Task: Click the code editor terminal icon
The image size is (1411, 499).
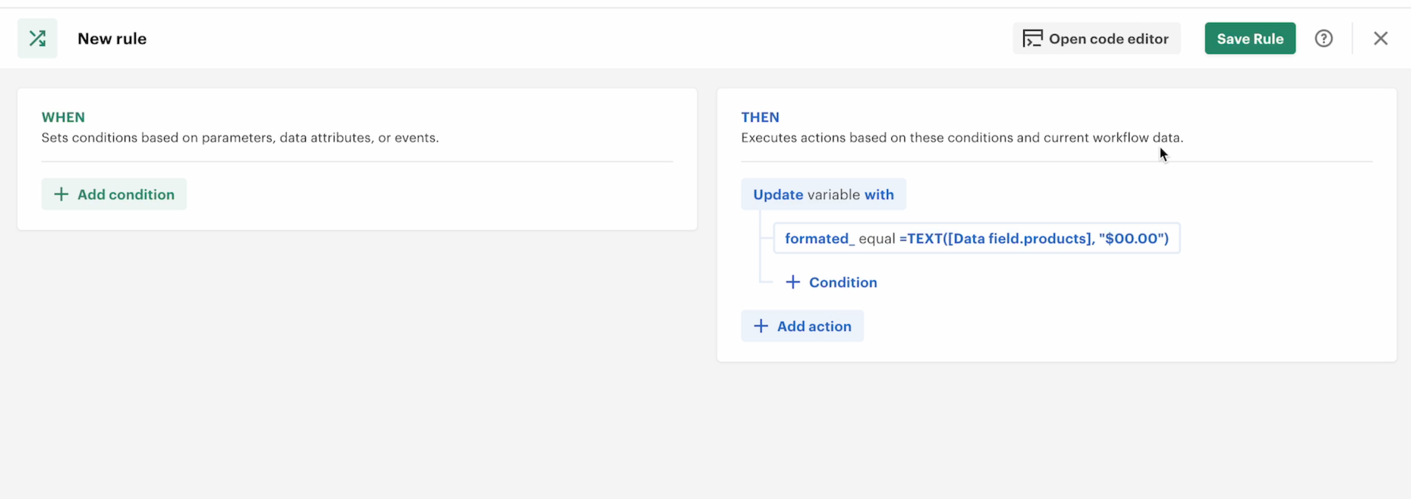Action: click(x=1032, y=39)
